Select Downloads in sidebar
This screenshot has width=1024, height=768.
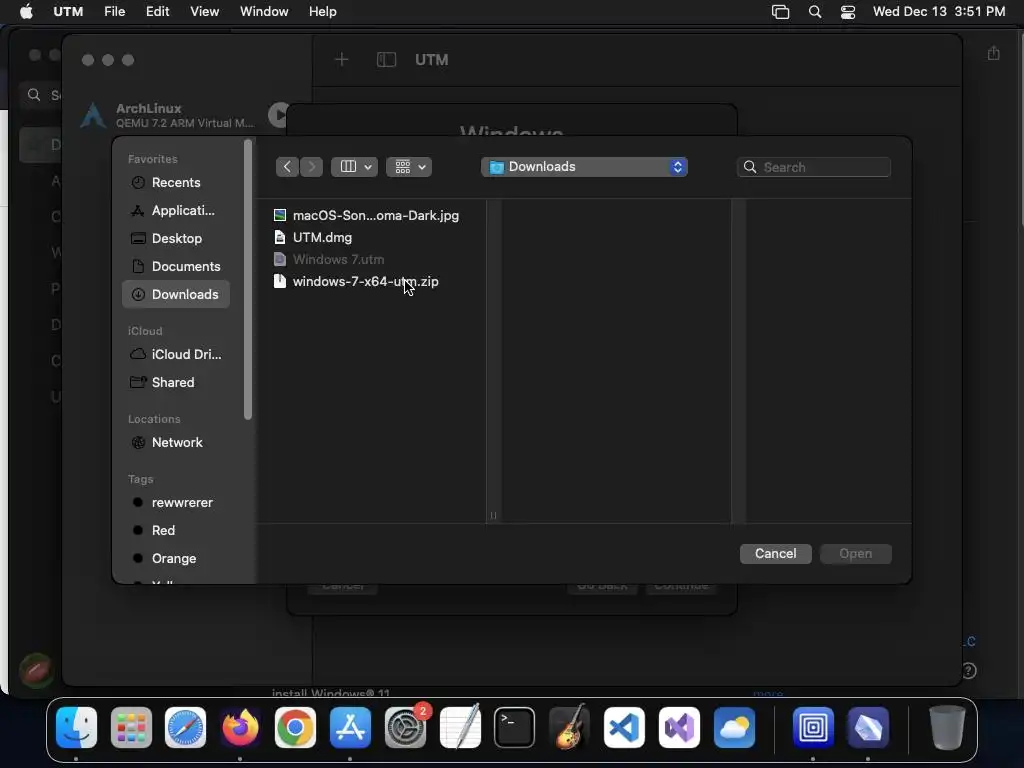coord(176,295)
